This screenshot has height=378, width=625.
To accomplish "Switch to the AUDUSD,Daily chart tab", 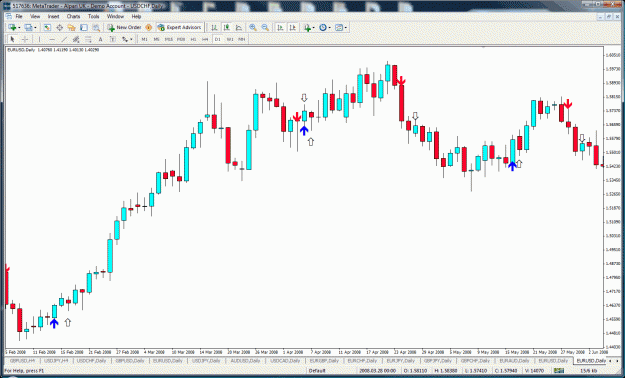I will pyautogui.click(x=245, y=360).
